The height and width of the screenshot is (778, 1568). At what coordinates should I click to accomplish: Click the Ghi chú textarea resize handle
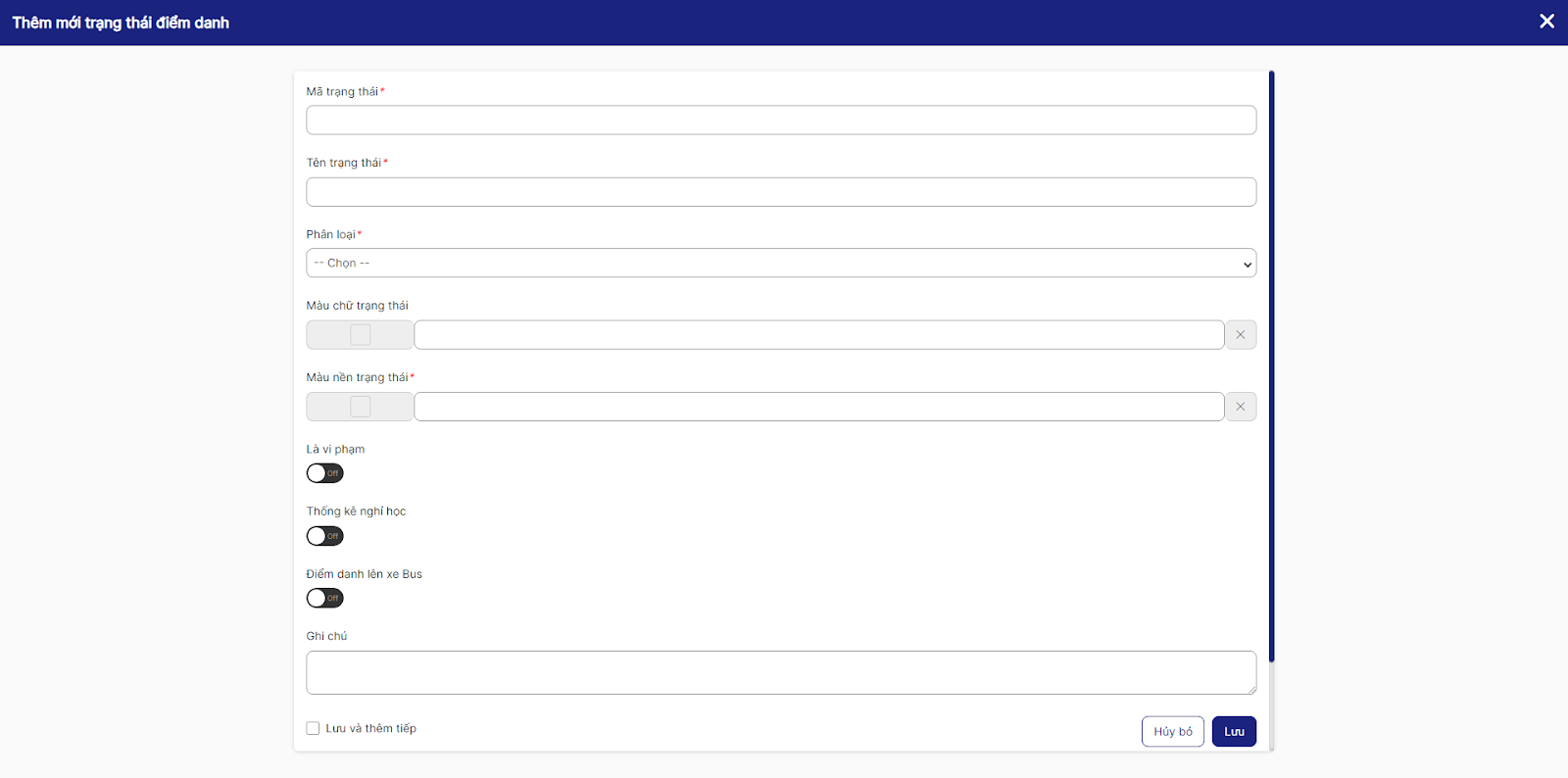(x=1251, y=690)
